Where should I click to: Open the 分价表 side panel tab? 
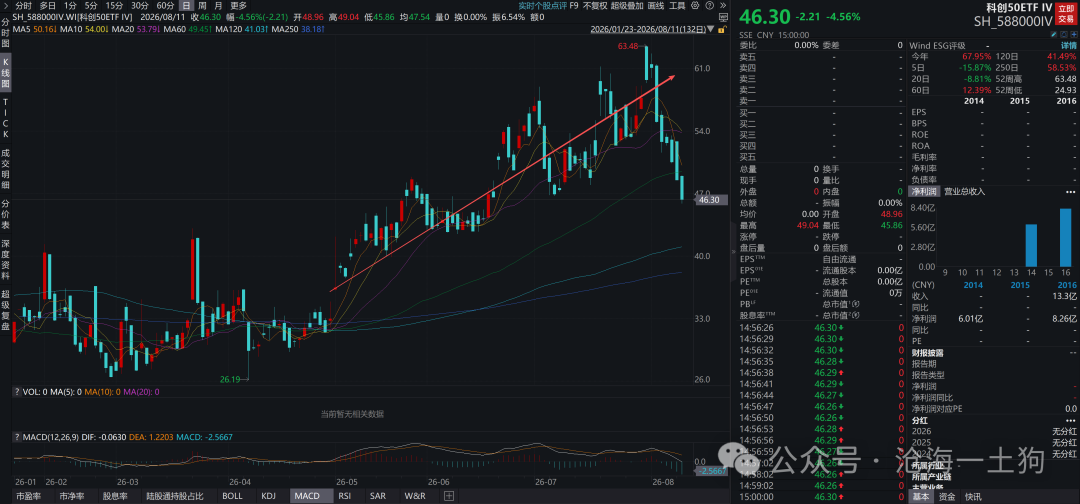(6, 213)
